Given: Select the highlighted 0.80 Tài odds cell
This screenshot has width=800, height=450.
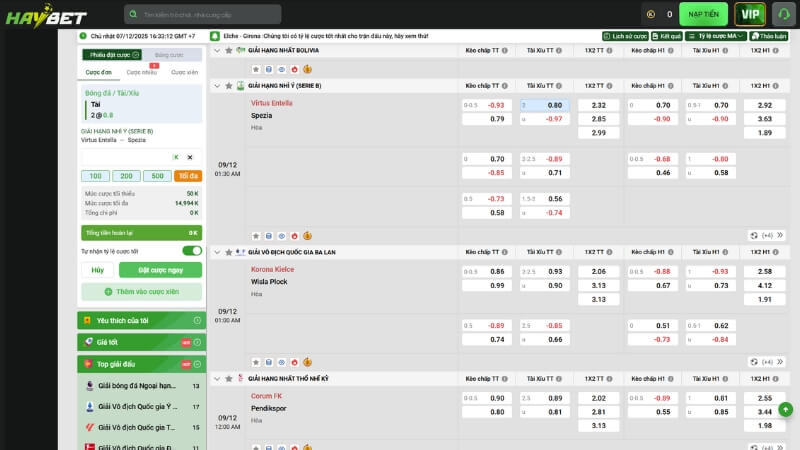Looking at the screenshot, I should click(x=545, y=105).
